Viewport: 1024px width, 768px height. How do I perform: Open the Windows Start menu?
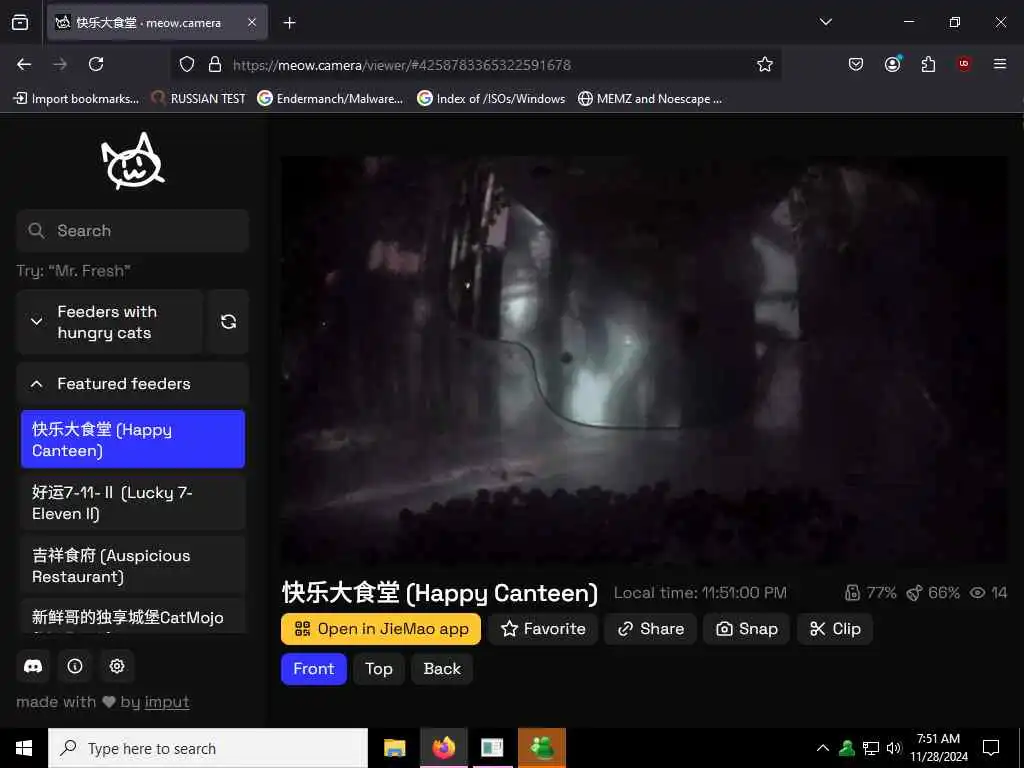click(x=24, y=748)
